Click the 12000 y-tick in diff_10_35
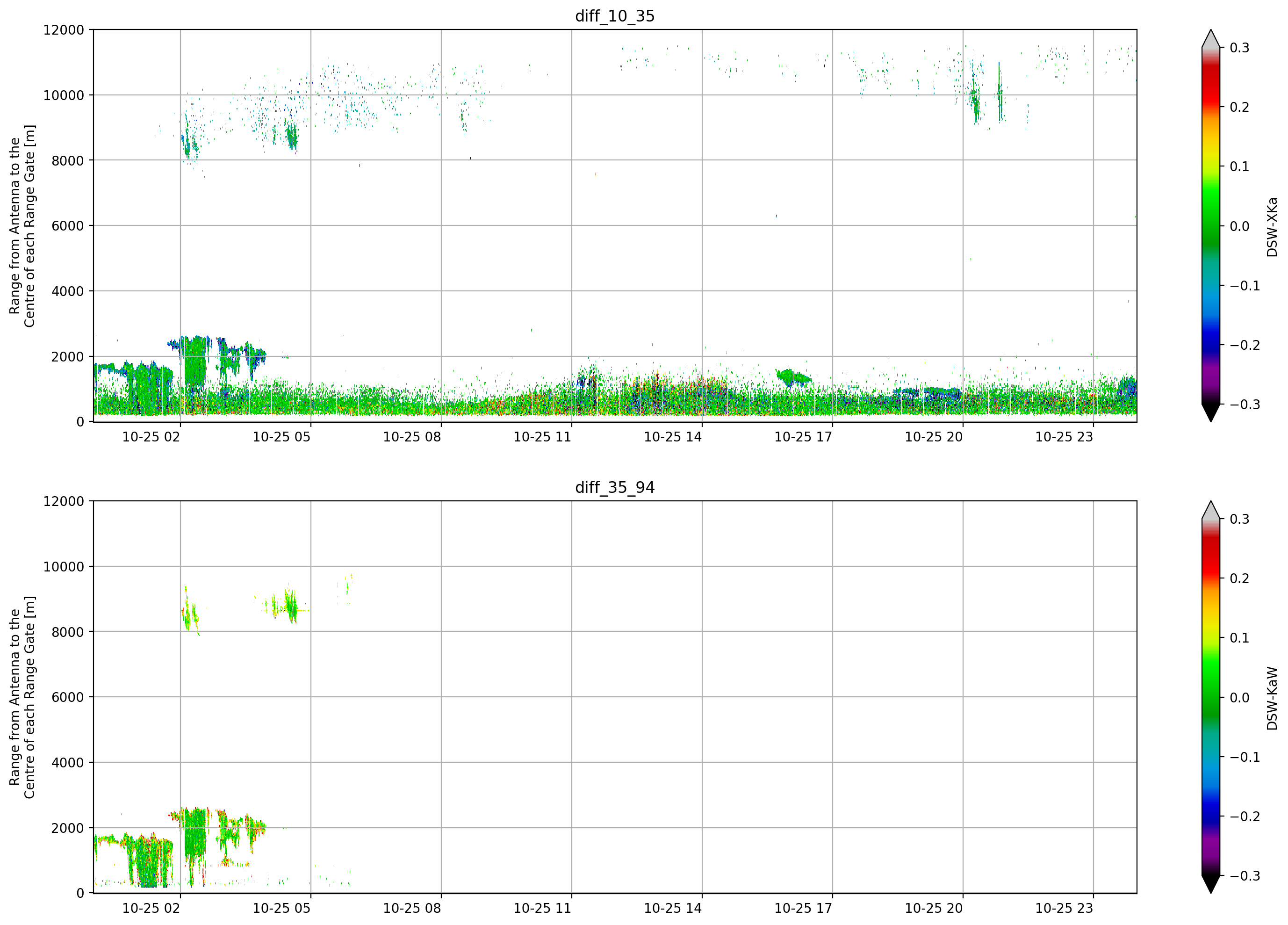The width and height of the screenshot is (1288, 925). point(64,30)
